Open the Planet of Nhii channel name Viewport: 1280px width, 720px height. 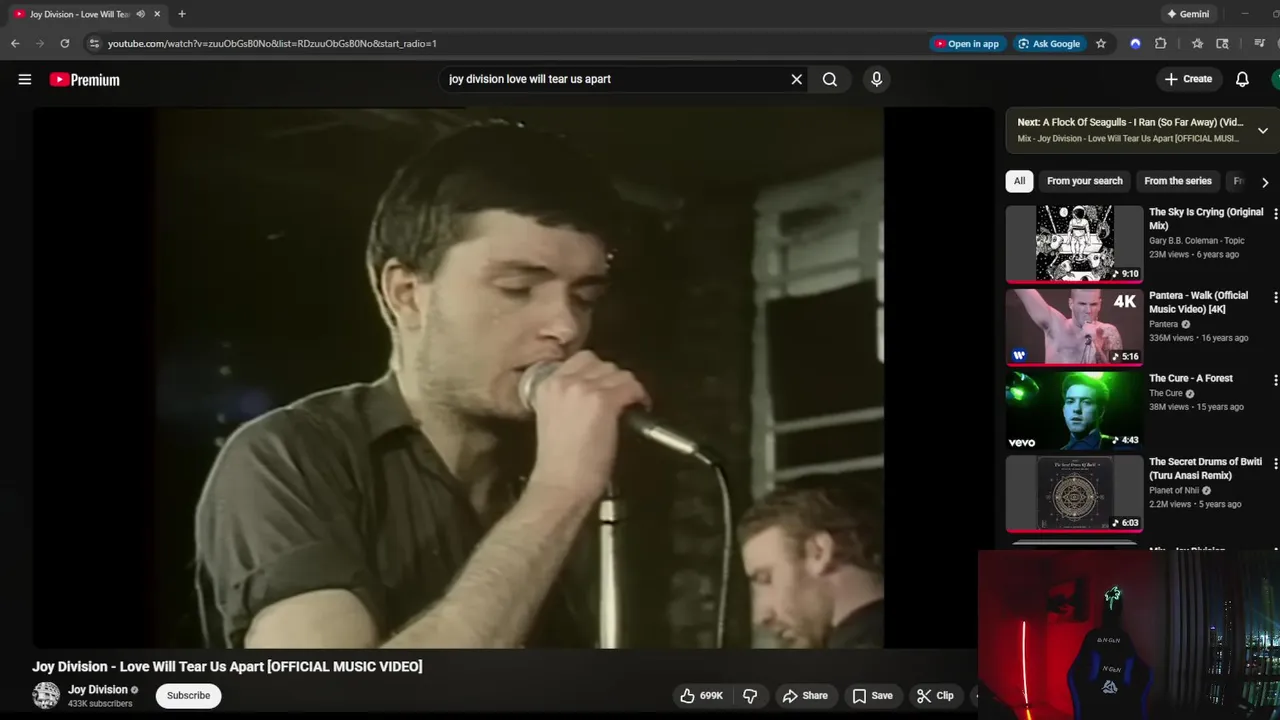click(1174, 490)
